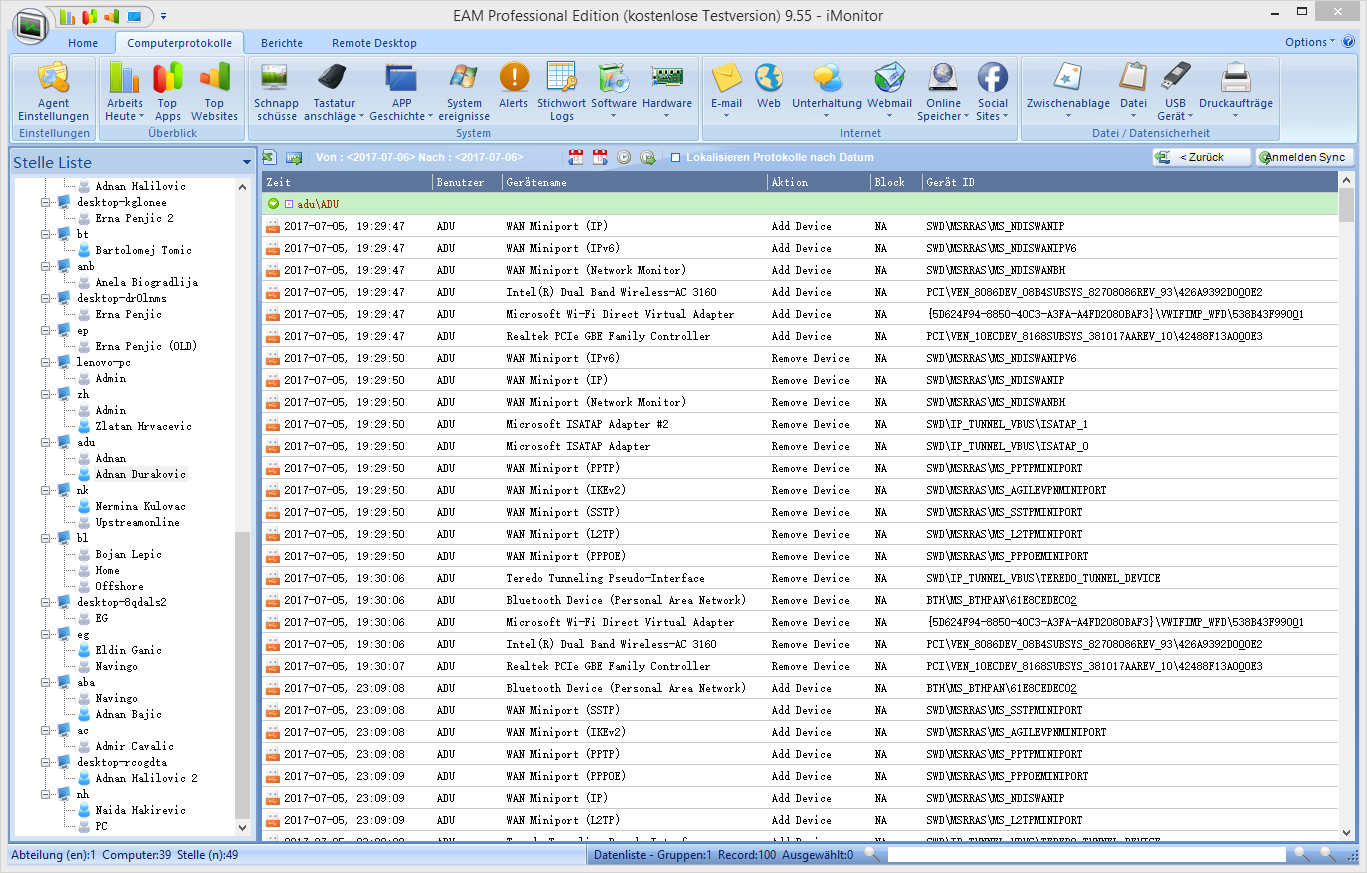The height and width of the screenshot is (873, 1367).
Task: Click the Systemereignisse icon
Action: click(x=464, y=91)
